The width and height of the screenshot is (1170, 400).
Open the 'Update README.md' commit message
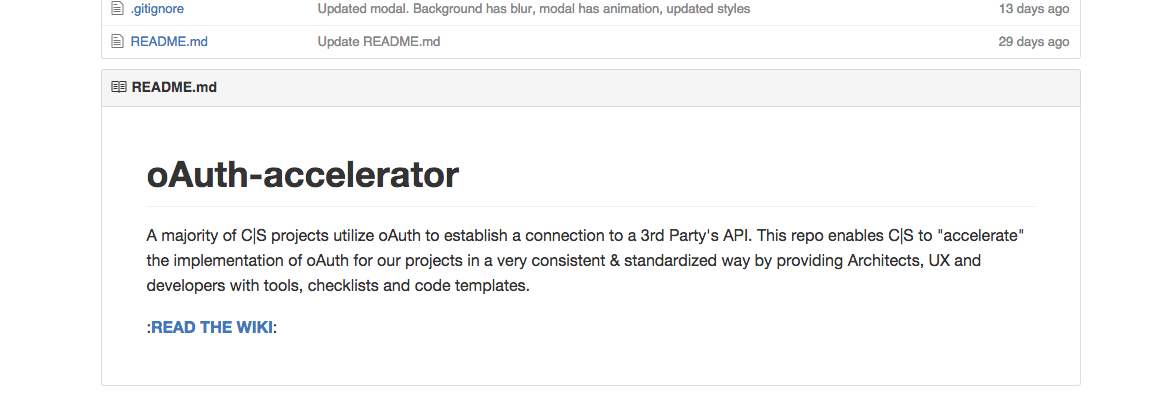[378, 42]
